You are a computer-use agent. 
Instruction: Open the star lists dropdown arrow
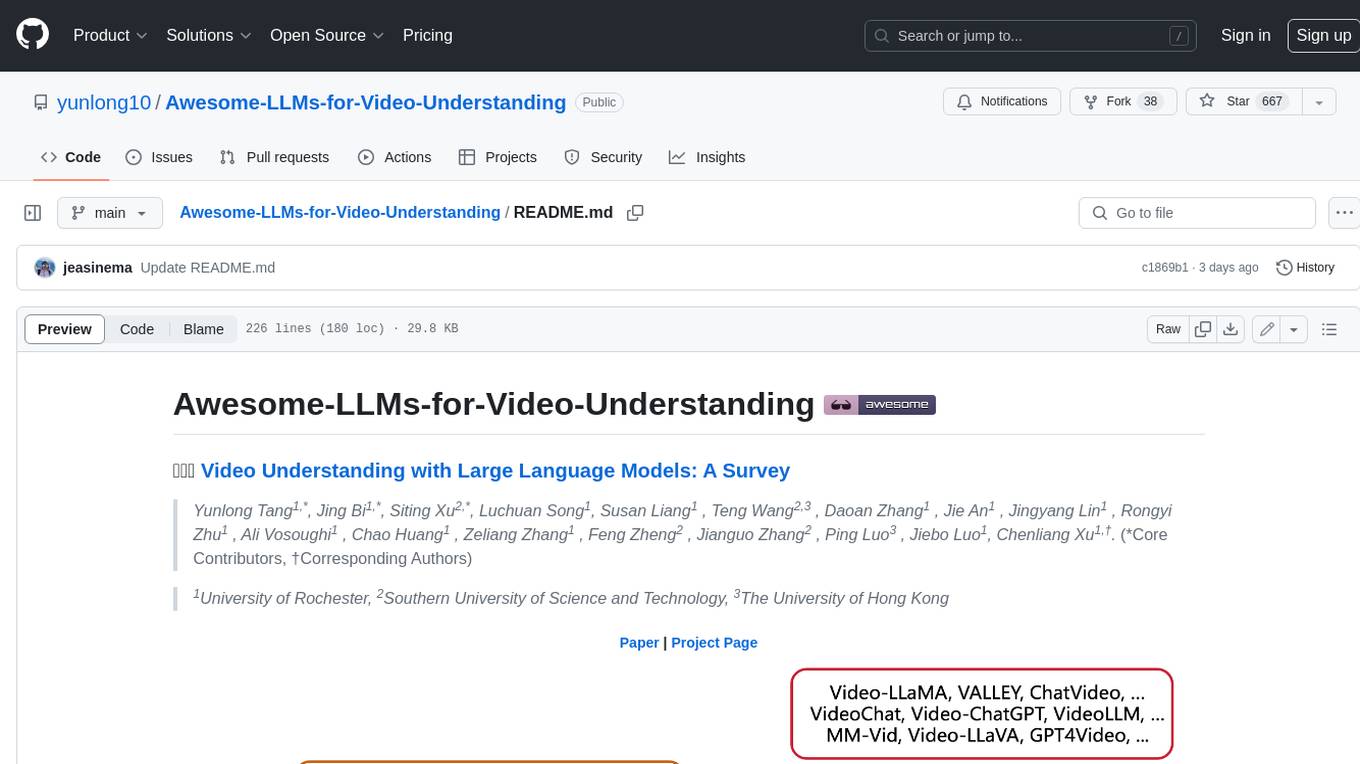pyautogui.click(x=1319, y=102)
